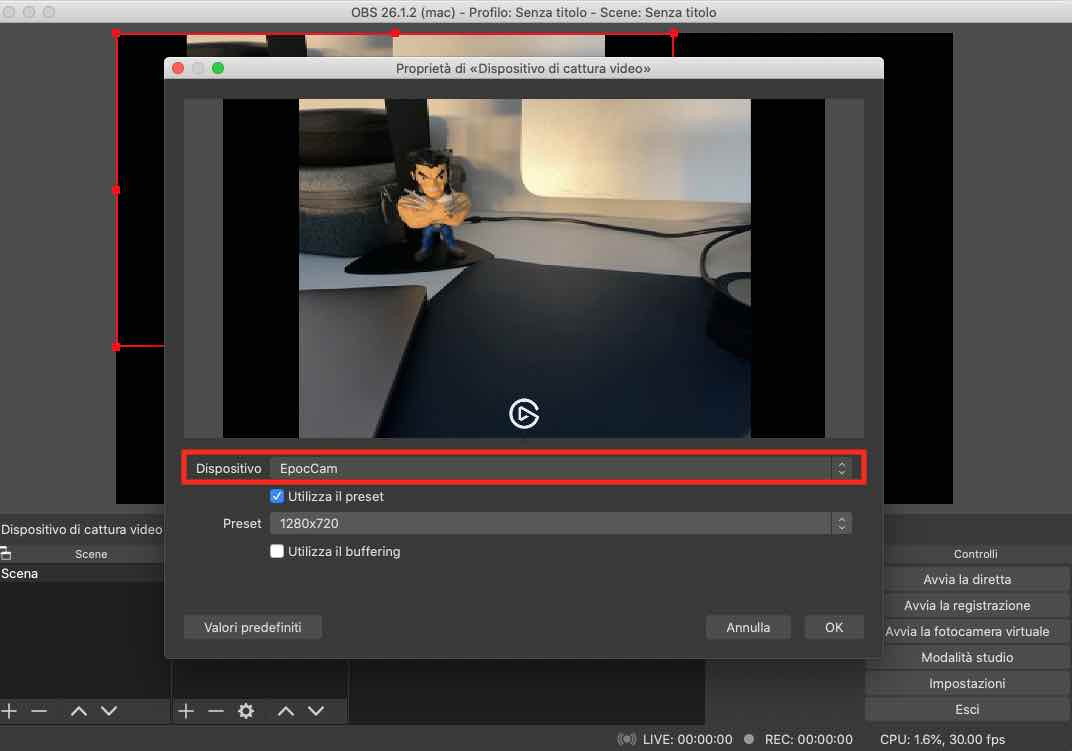Click Annulla to cancel properties
Viewport: 1072px width, 751px height.
click(x=748, y=627)
